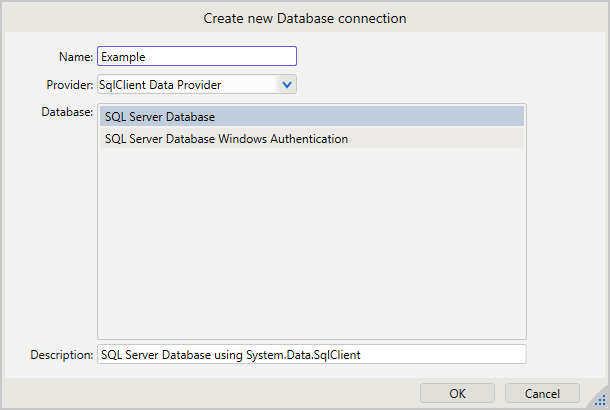Focus the Description text field

pos(310,354)
